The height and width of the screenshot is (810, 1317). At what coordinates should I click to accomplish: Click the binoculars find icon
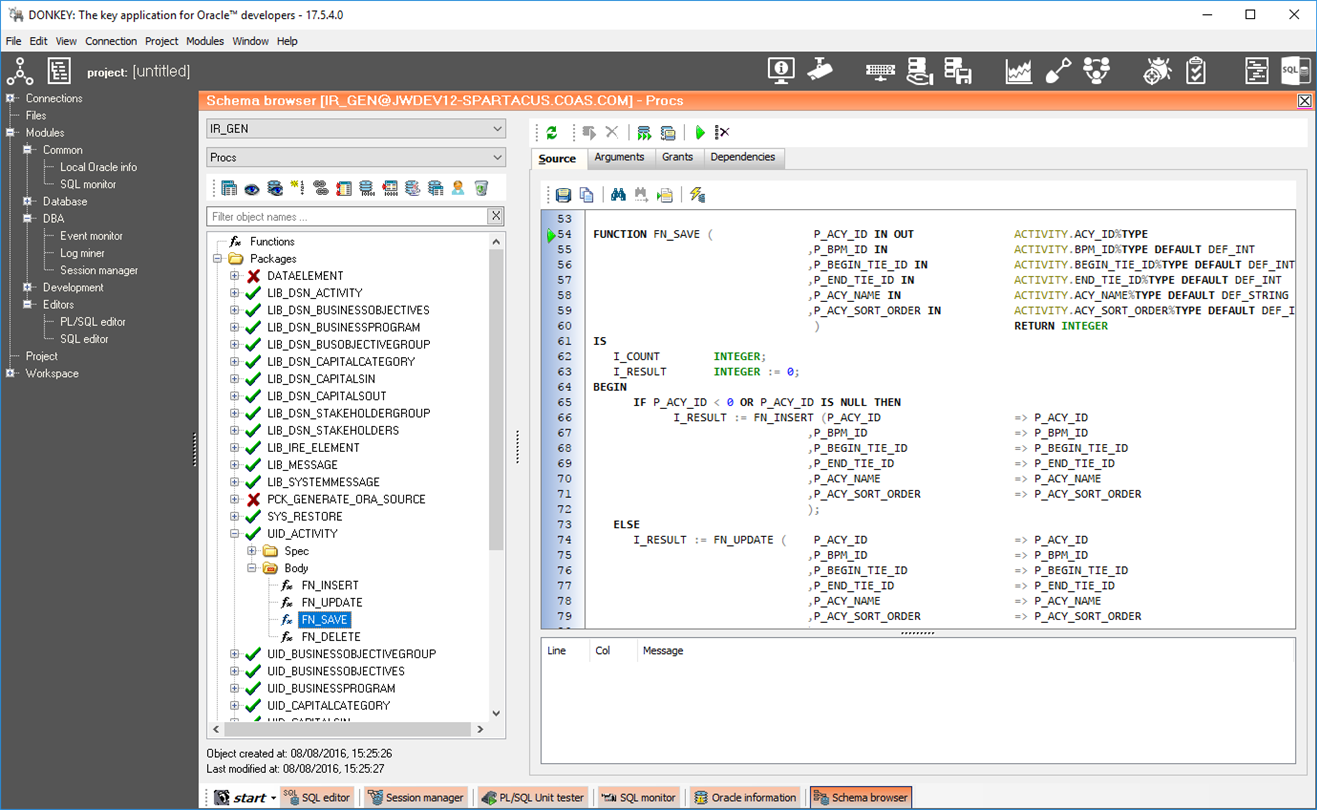pyautogui.click(x=617, y=195)
